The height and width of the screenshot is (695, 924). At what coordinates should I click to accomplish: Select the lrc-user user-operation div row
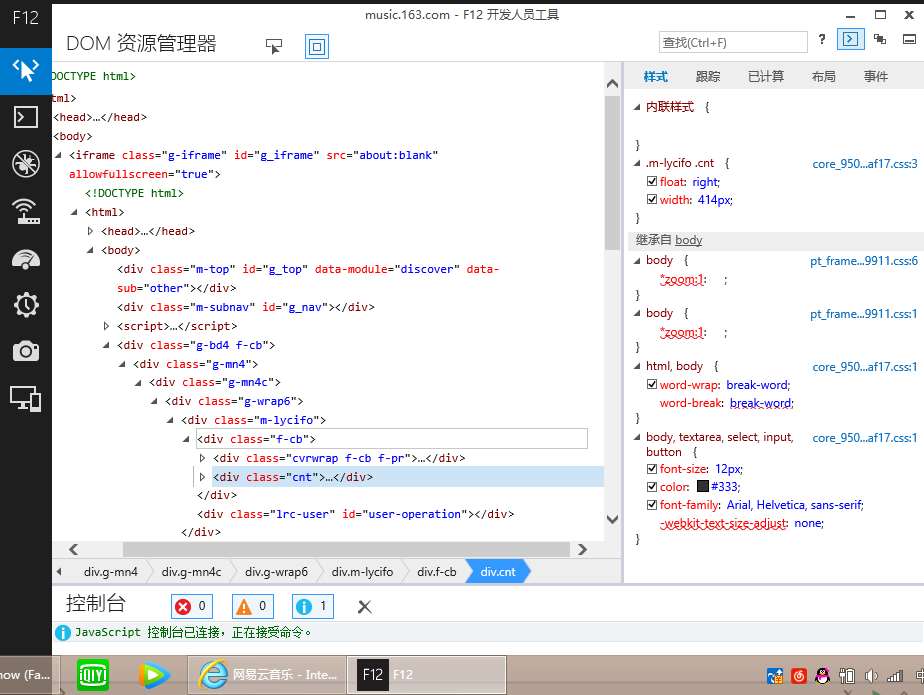(x=355, y=514)
